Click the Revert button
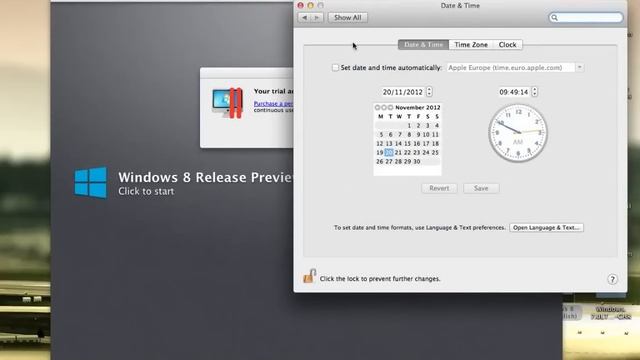Viewport: 640px width, 360px height. tap(439, 188)
